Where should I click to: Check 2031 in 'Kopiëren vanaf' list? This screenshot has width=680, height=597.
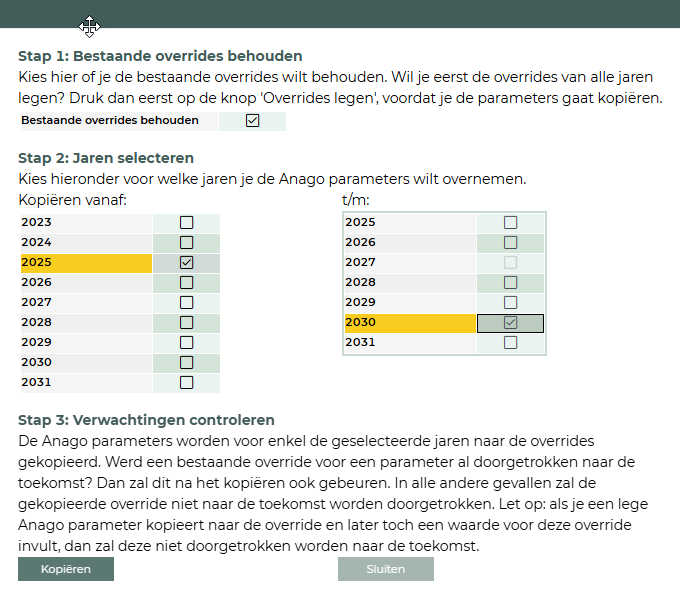186,382
